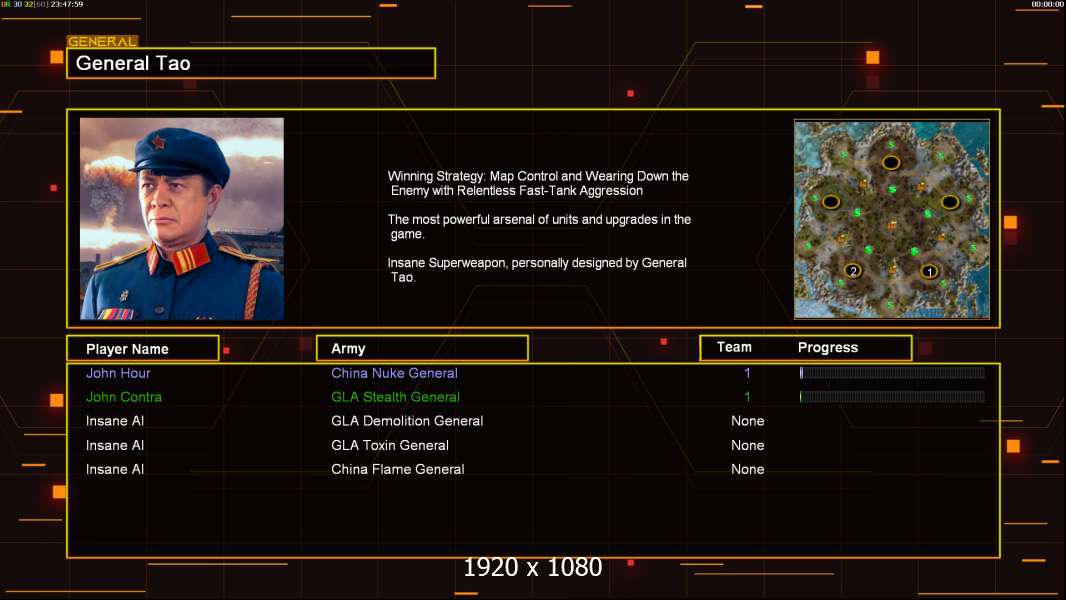Click Team None for China Flame General

coord(747,469)
